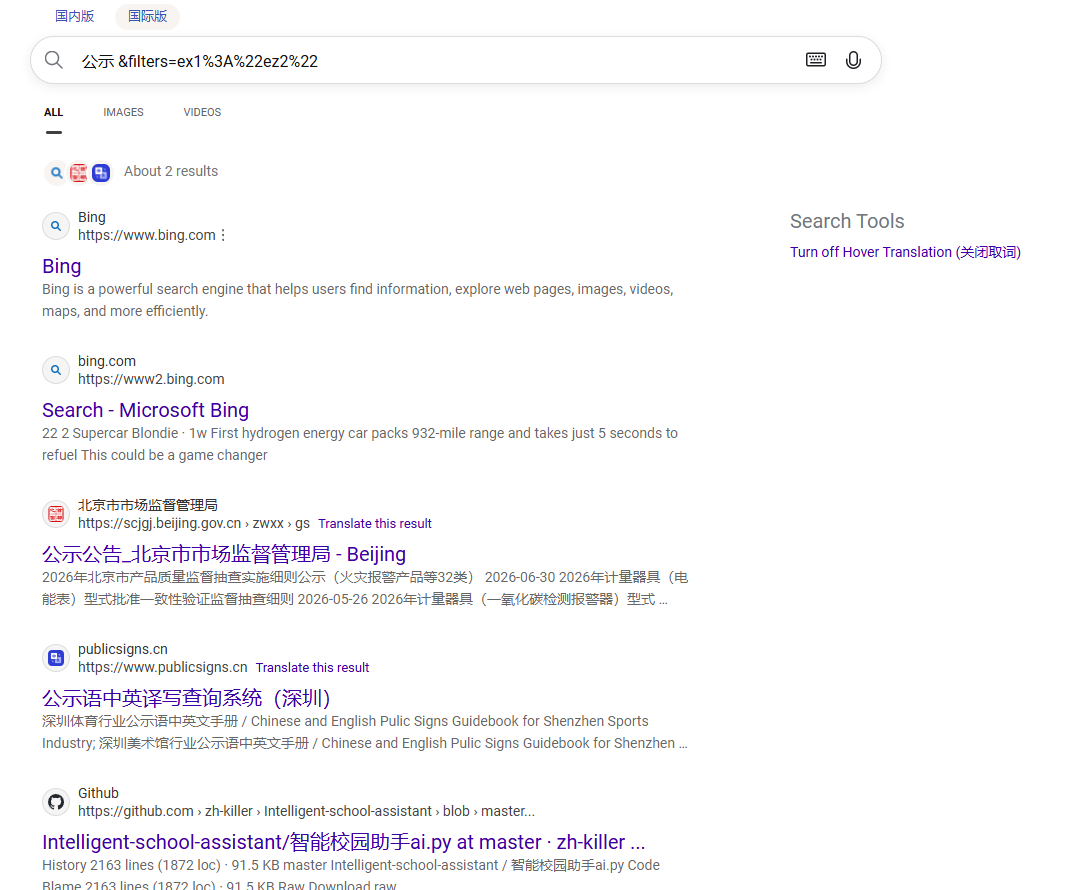Click the red Beijing favicon beside About 2 results

pyautogui.click(x=79, y=172)
